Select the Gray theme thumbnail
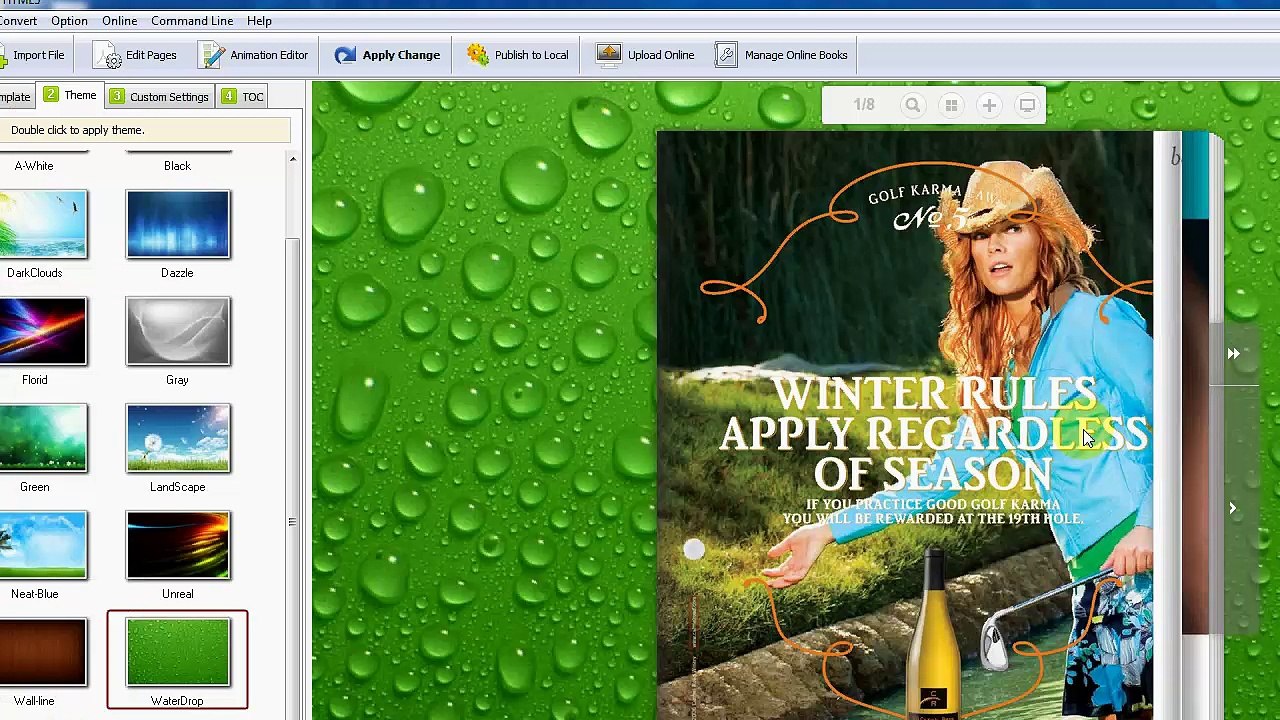Viewport: 1280px width, 720px height. pyautogui.click(x=178, y=332)
